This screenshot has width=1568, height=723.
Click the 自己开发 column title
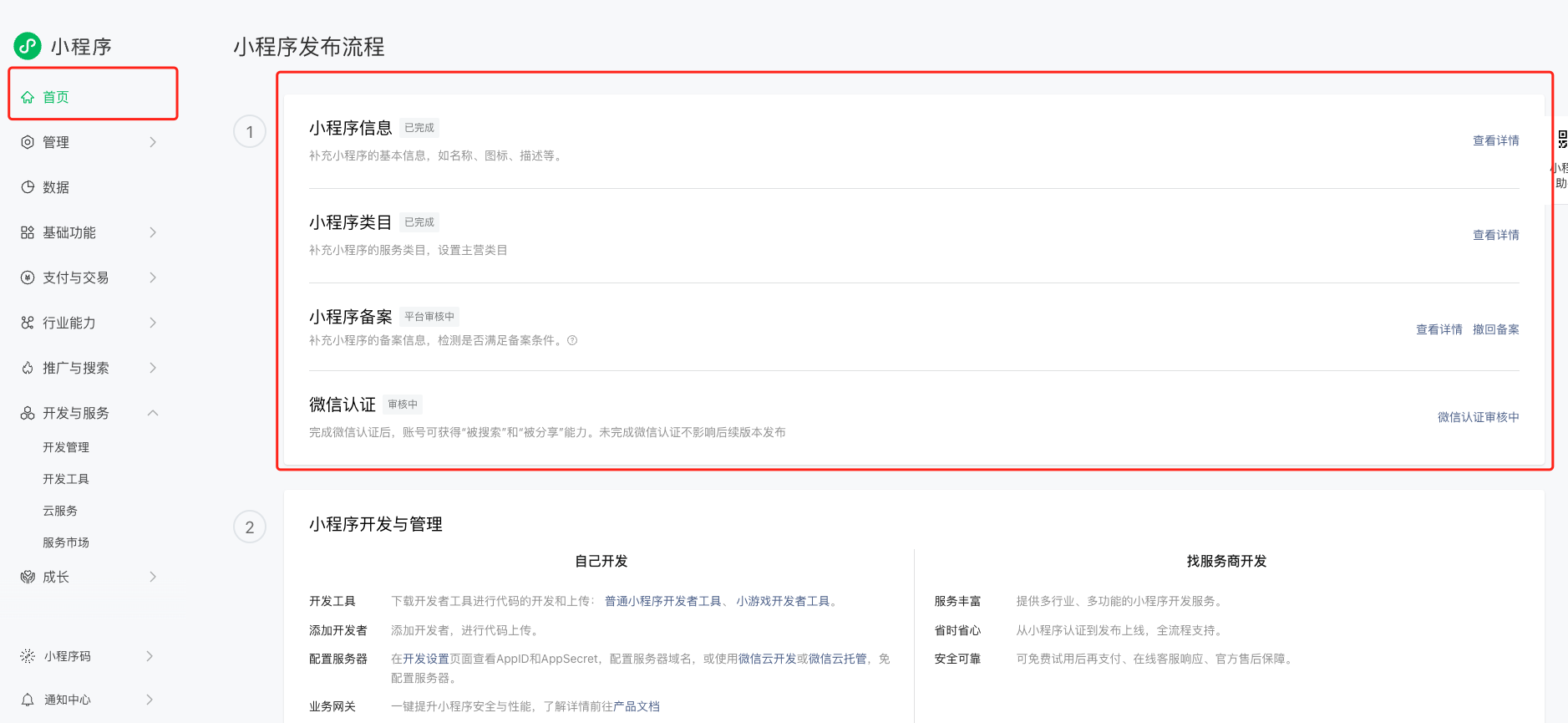(601, 561)
